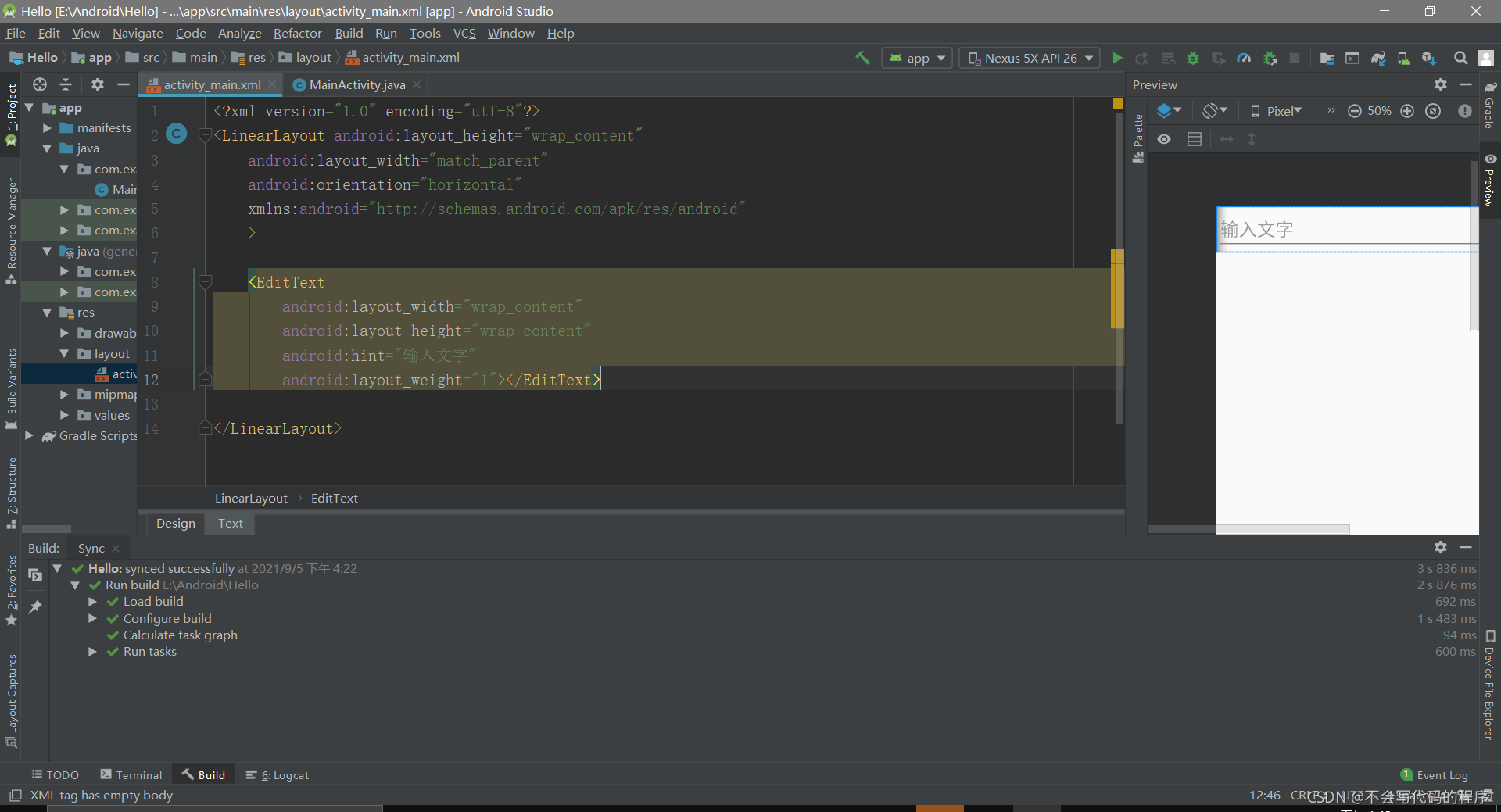Open AVD Manager icon

pyautogui.click(x=1404, y=58)
